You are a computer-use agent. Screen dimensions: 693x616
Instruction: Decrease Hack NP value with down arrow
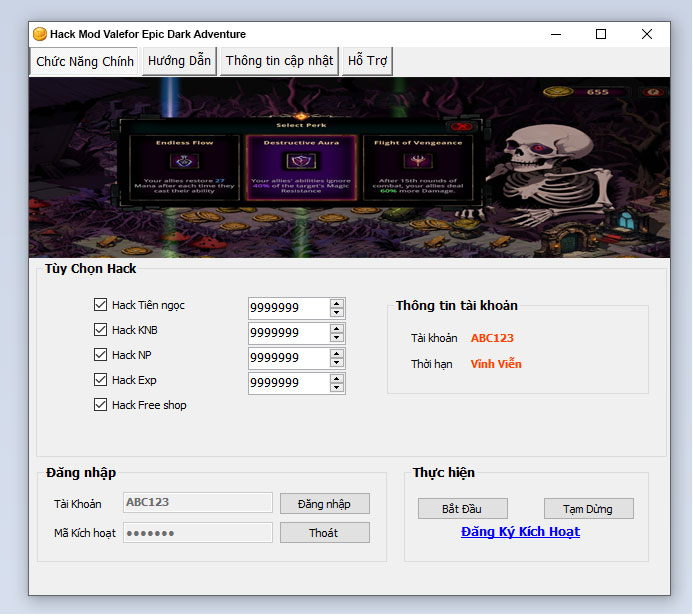coord(337,362)
